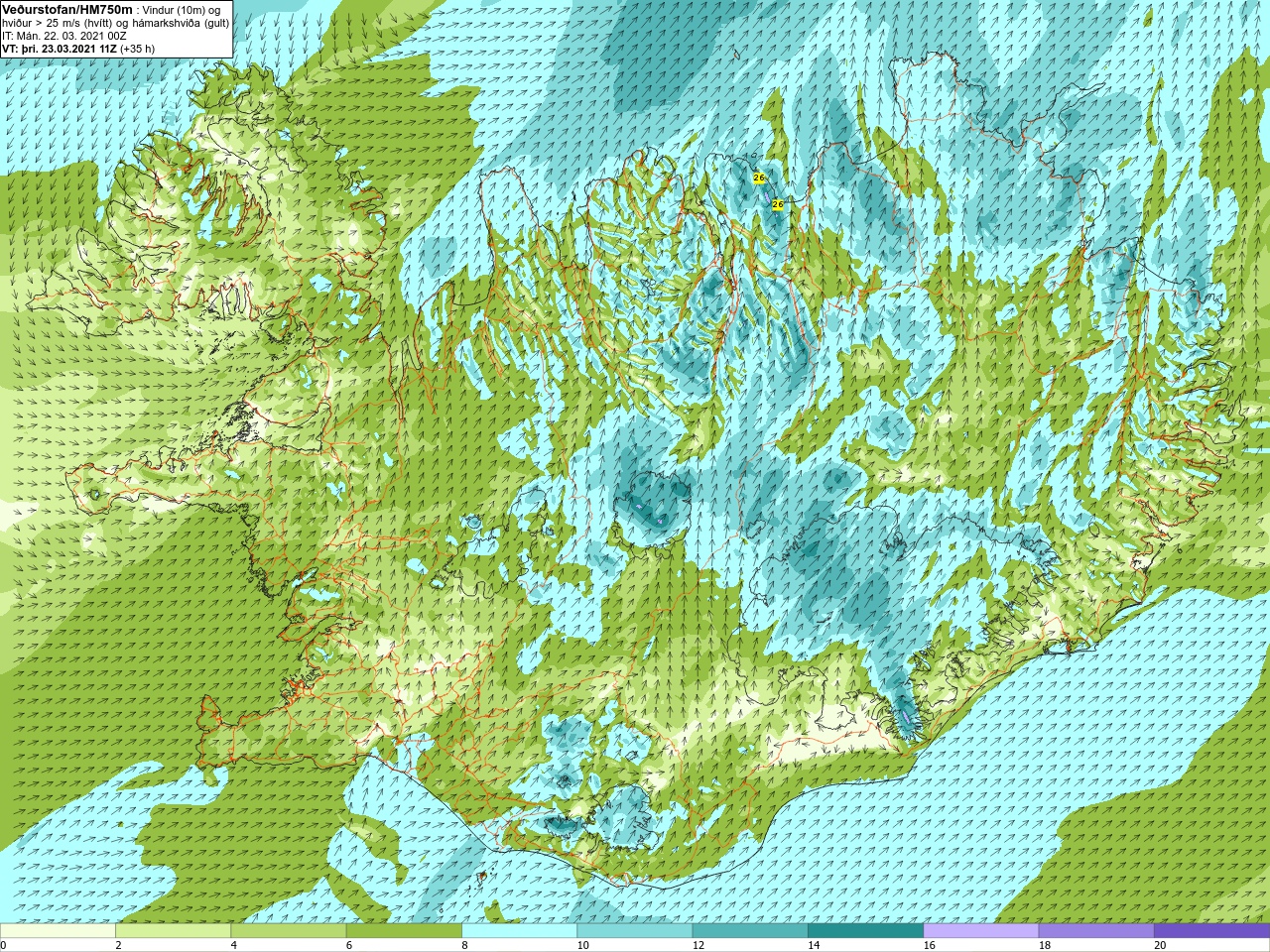Click the '8' scale label

tap(464, 945)
